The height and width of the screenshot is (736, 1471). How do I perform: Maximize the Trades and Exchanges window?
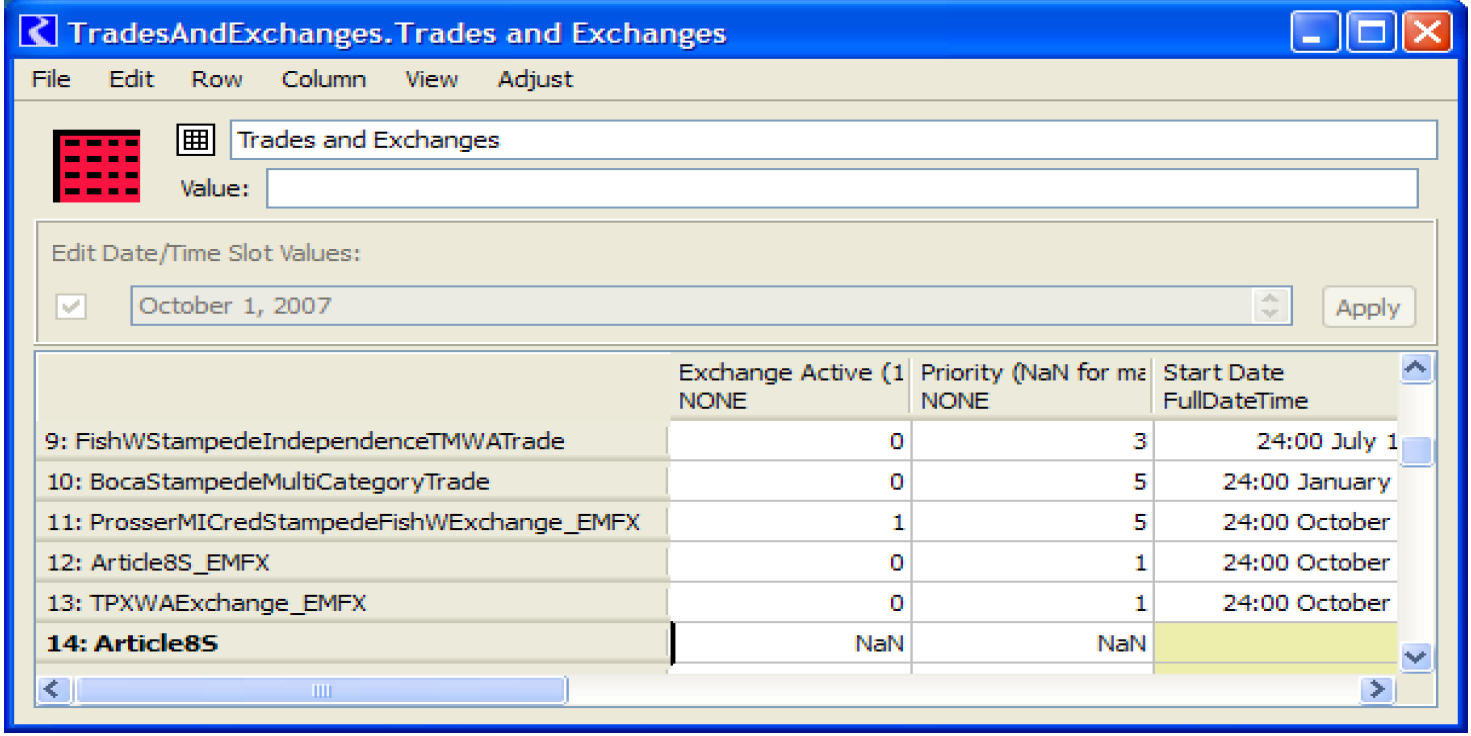click(x=1371, y=33)
